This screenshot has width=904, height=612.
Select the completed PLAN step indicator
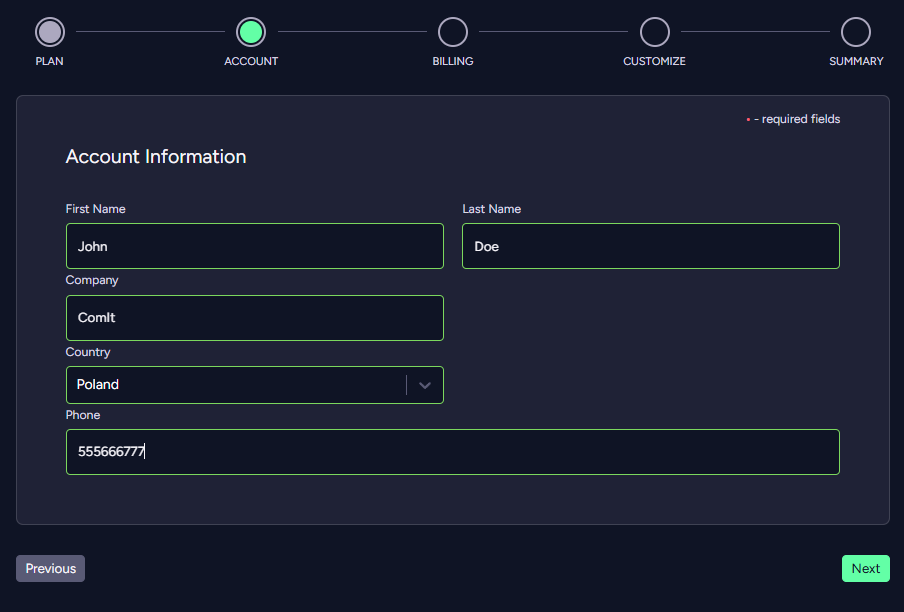50,32
